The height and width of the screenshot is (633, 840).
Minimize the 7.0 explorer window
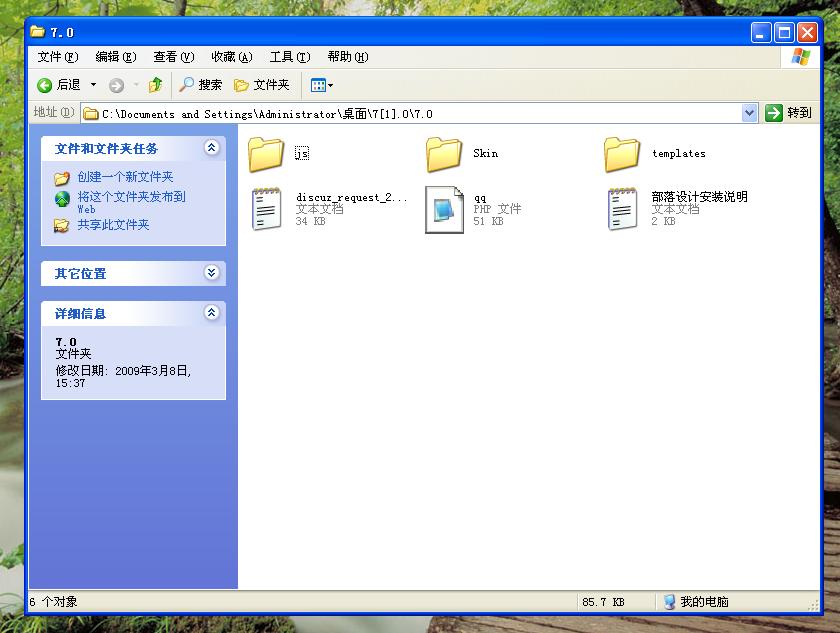pos(760,33)
